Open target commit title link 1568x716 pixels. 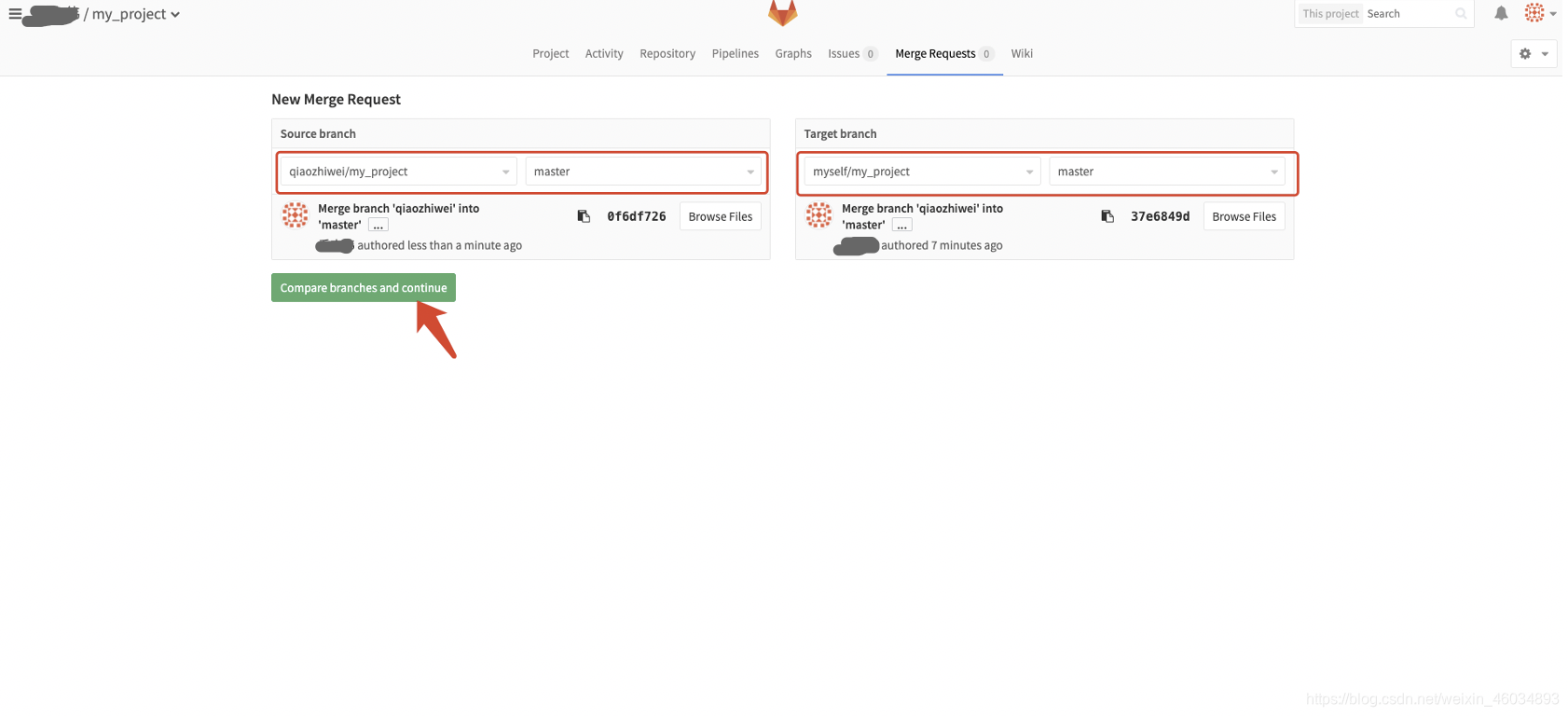tap(923, 216)
